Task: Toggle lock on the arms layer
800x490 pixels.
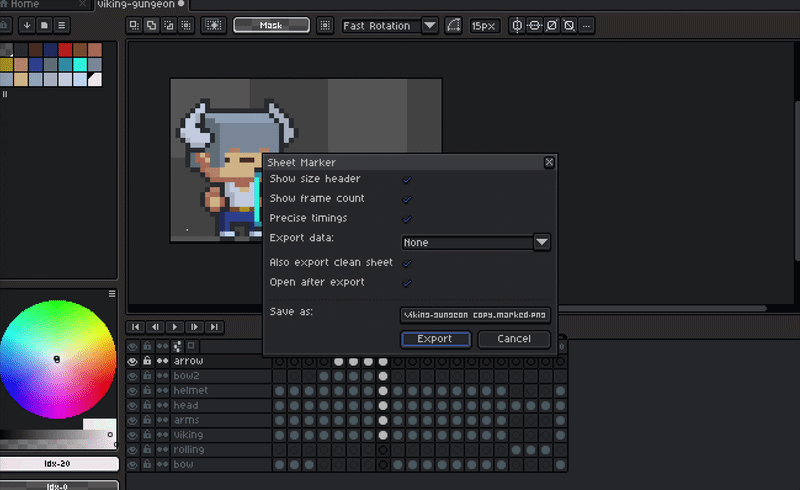Action: (x=147, y=420)
